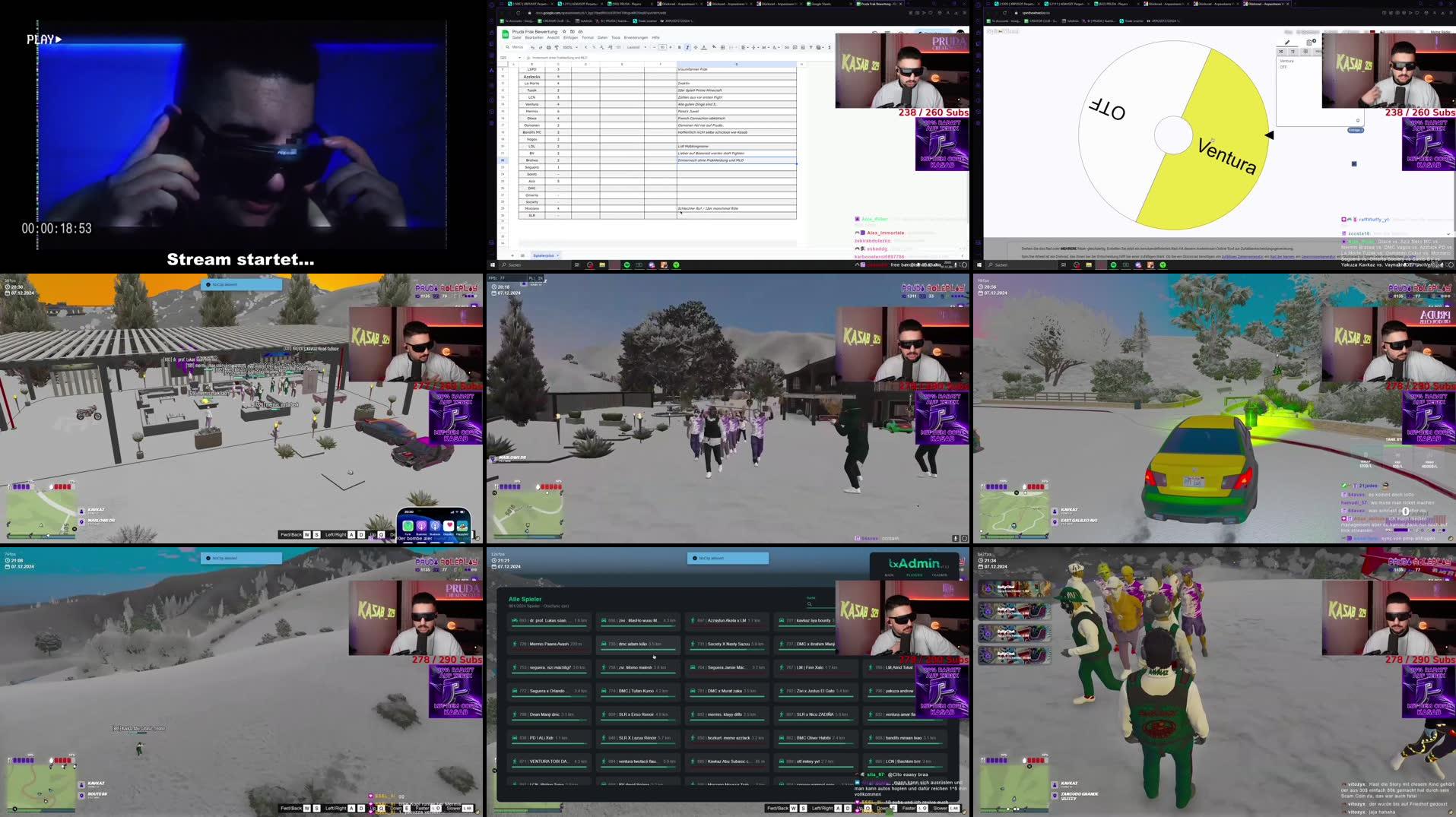This screenshot has height=817, width=1456.
Task: Open the TXADMIN tab in txAdmin menu
Action: click(x=940, y=575)
